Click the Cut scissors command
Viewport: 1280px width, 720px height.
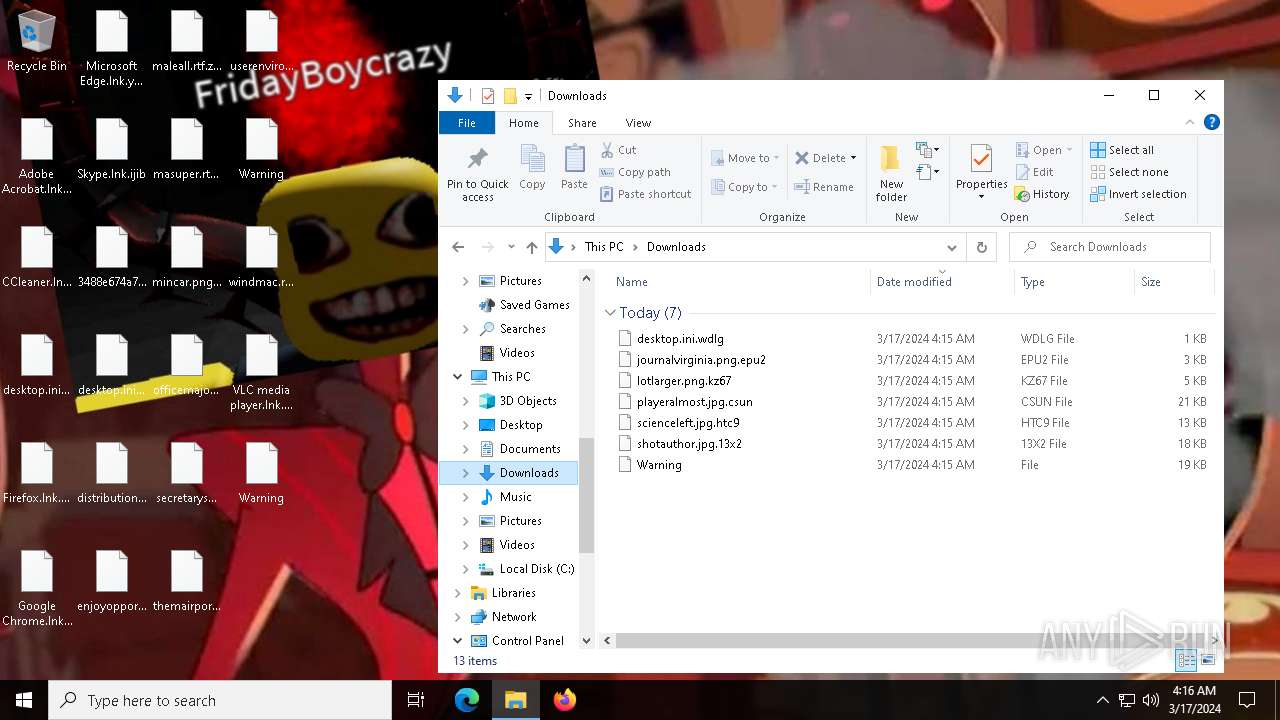click(x=618, y=150)
